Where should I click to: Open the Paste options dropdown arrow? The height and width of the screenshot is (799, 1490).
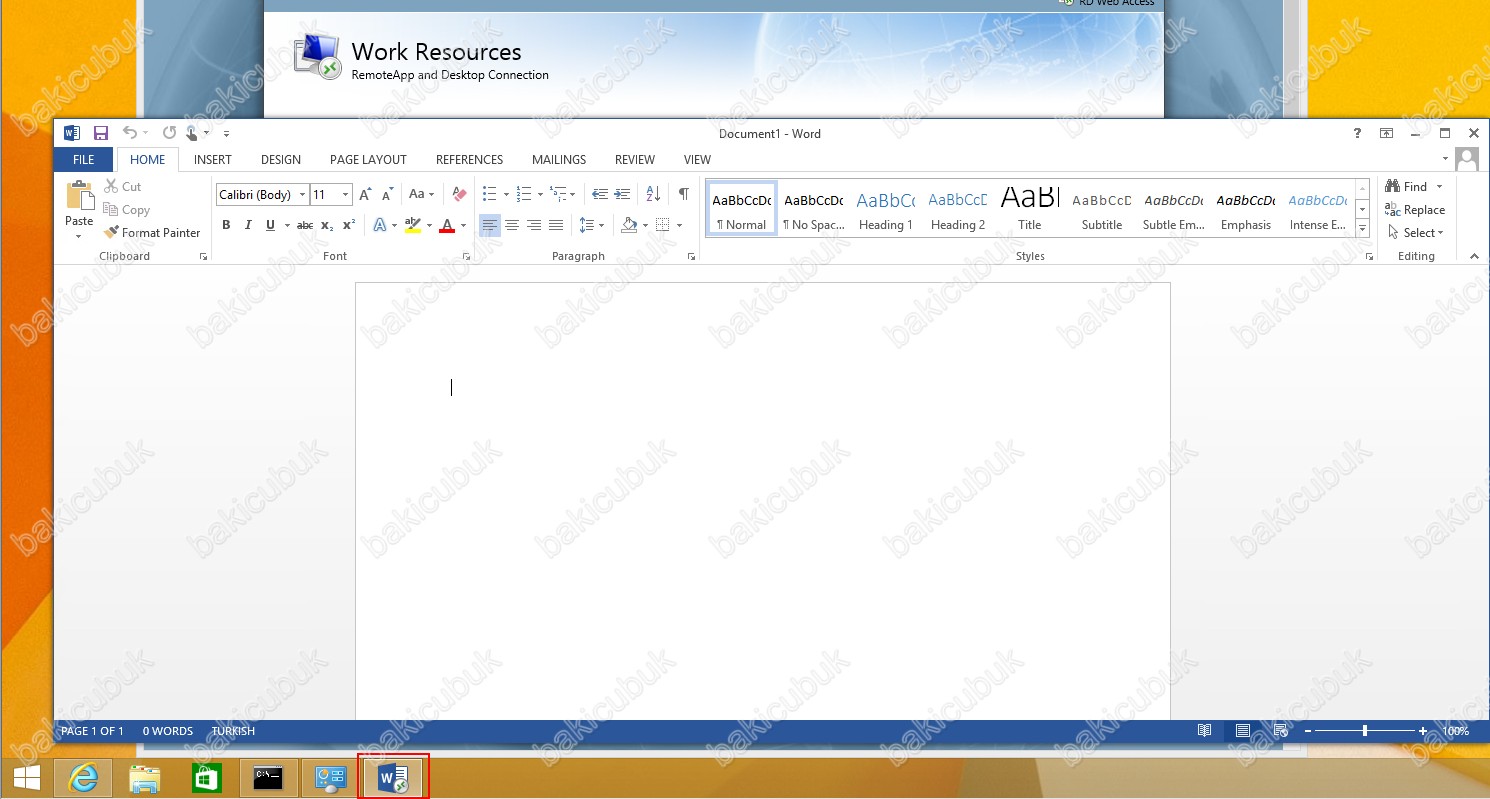[79, 237]
